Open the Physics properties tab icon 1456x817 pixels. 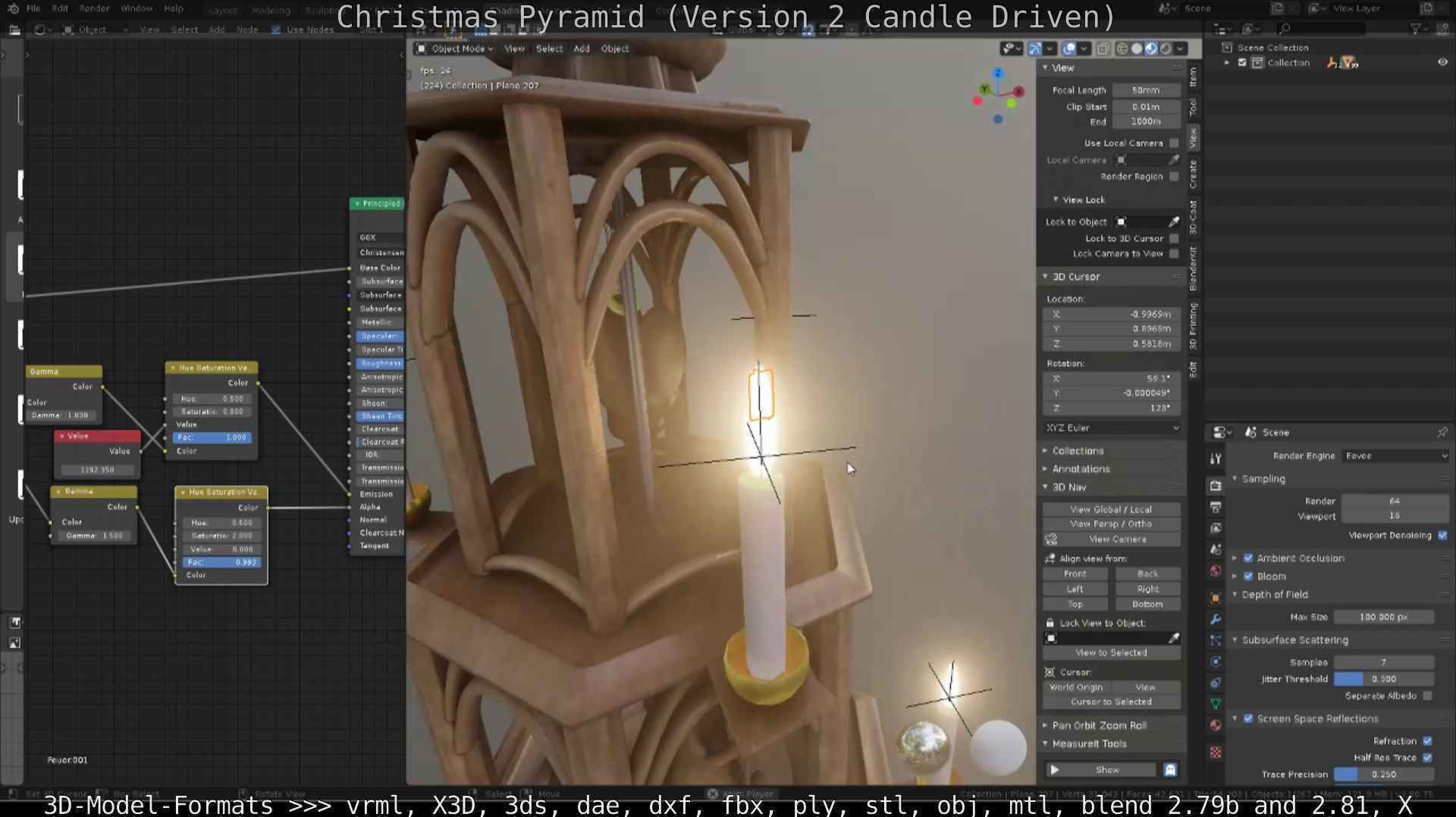pos(1216,662)
